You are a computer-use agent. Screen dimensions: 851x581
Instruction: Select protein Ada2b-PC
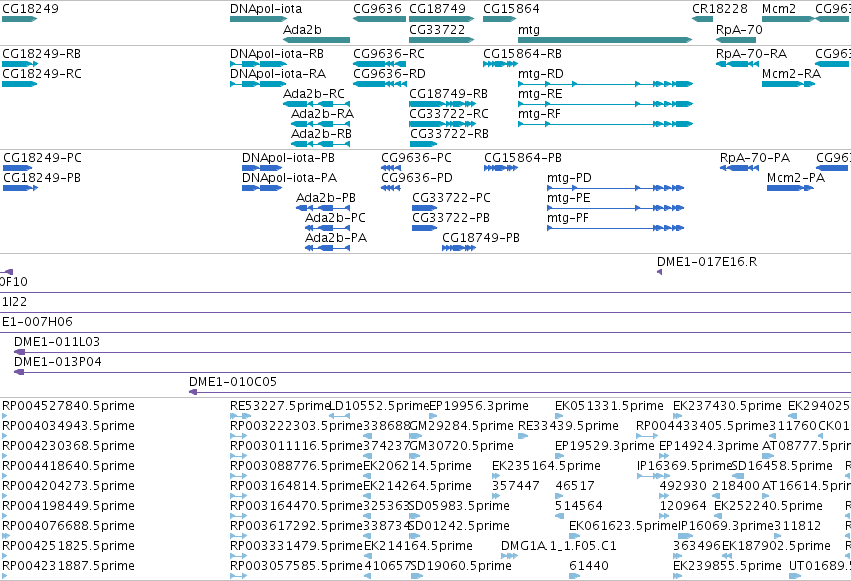335,218
